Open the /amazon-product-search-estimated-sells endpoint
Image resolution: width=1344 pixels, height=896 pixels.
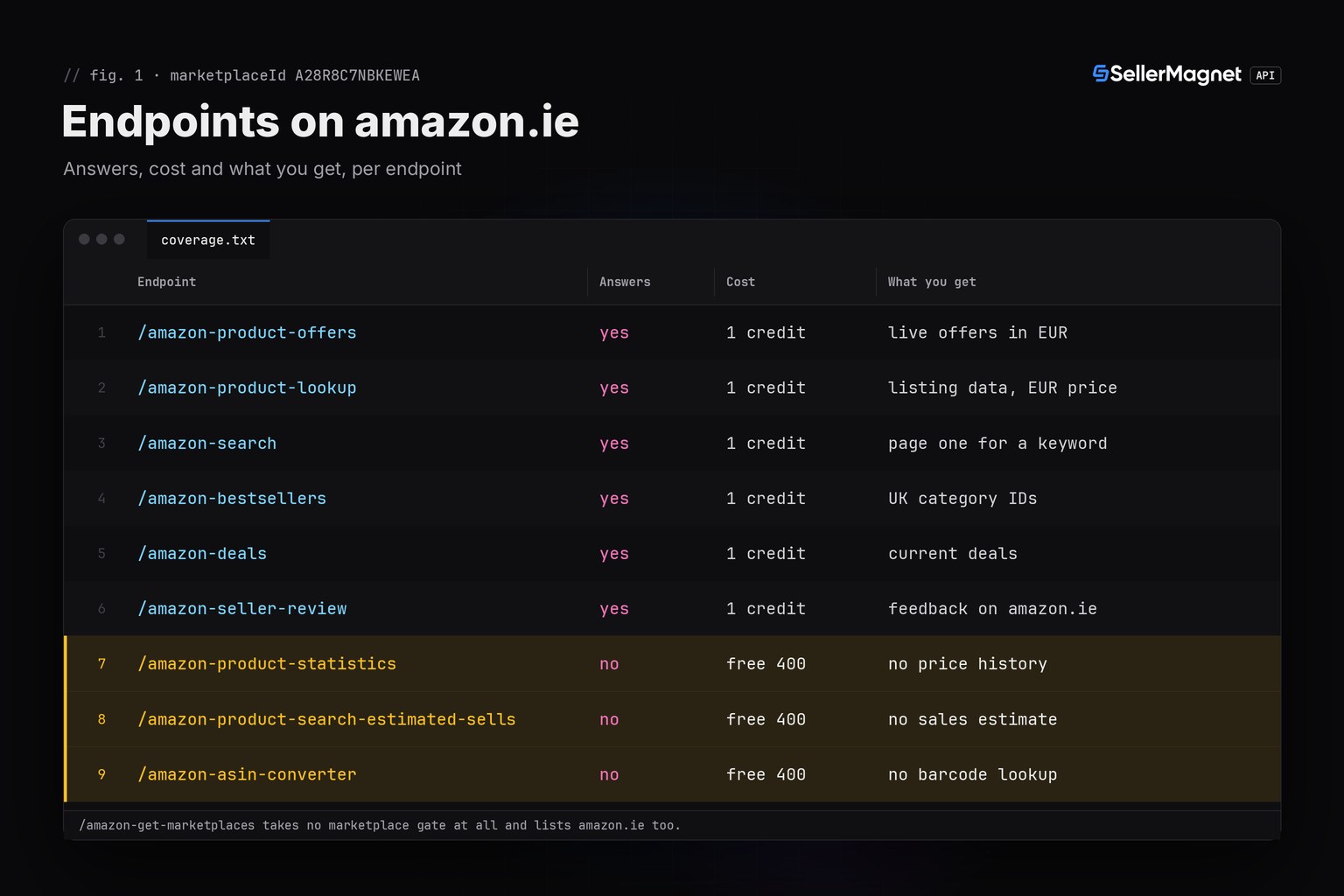(x=326, y=719)
